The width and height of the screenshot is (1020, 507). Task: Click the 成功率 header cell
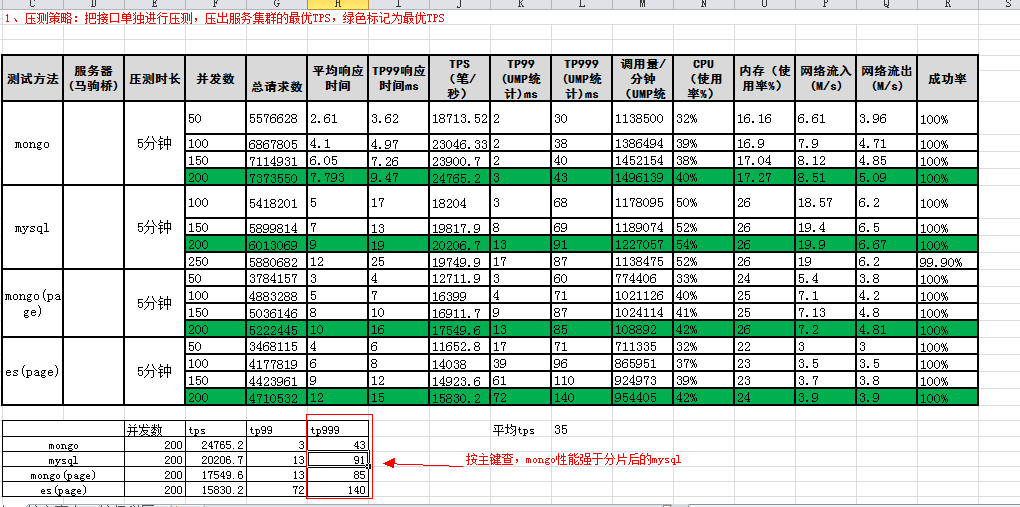coord(947,78)
